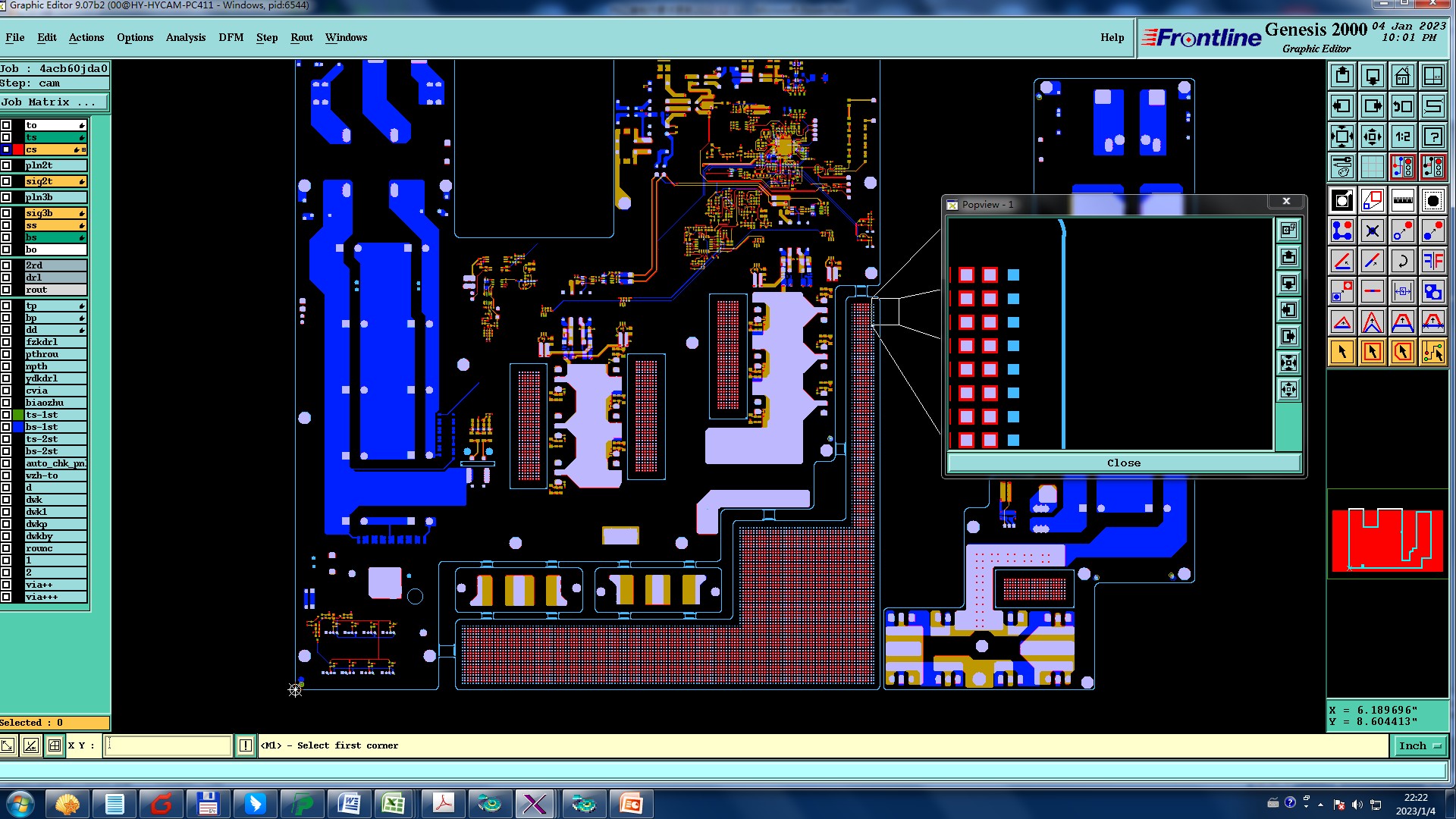Click the rotate feature tool icon

pos(1402,262)
